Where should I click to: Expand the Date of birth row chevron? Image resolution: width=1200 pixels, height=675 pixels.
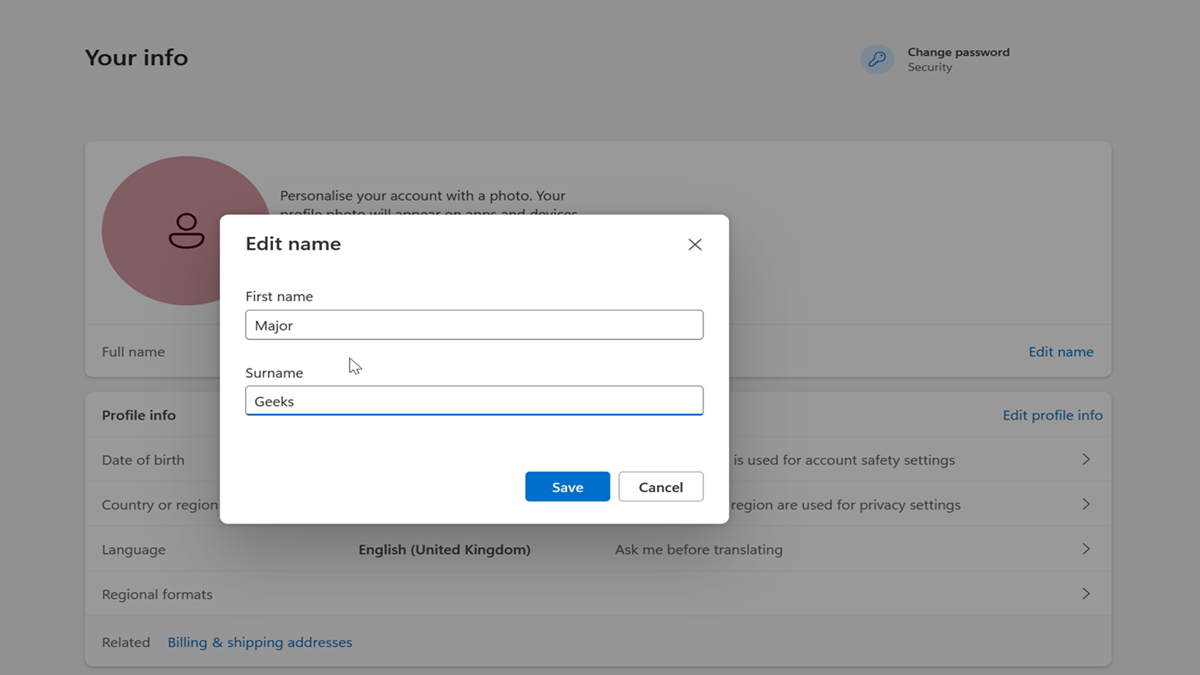1086,460
